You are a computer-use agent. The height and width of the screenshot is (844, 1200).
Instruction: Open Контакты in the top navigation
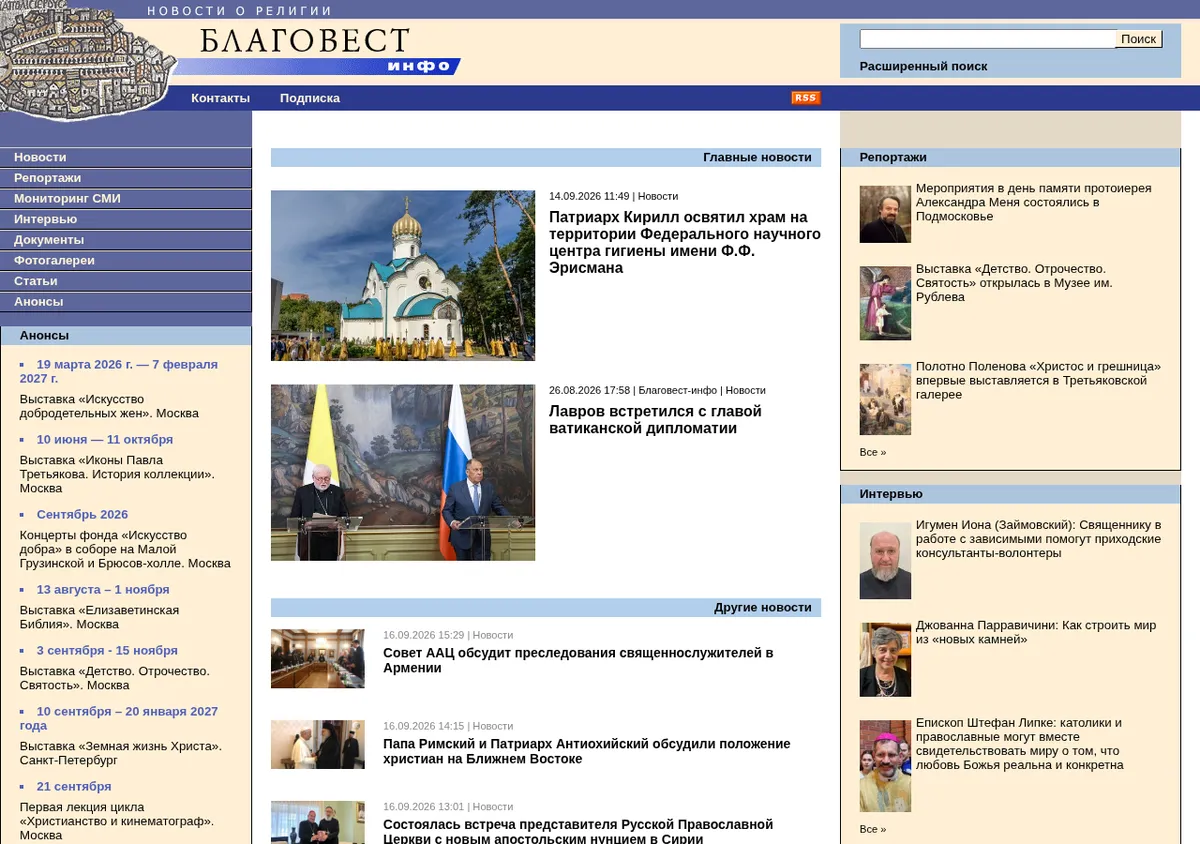click(x=220, y=98)
